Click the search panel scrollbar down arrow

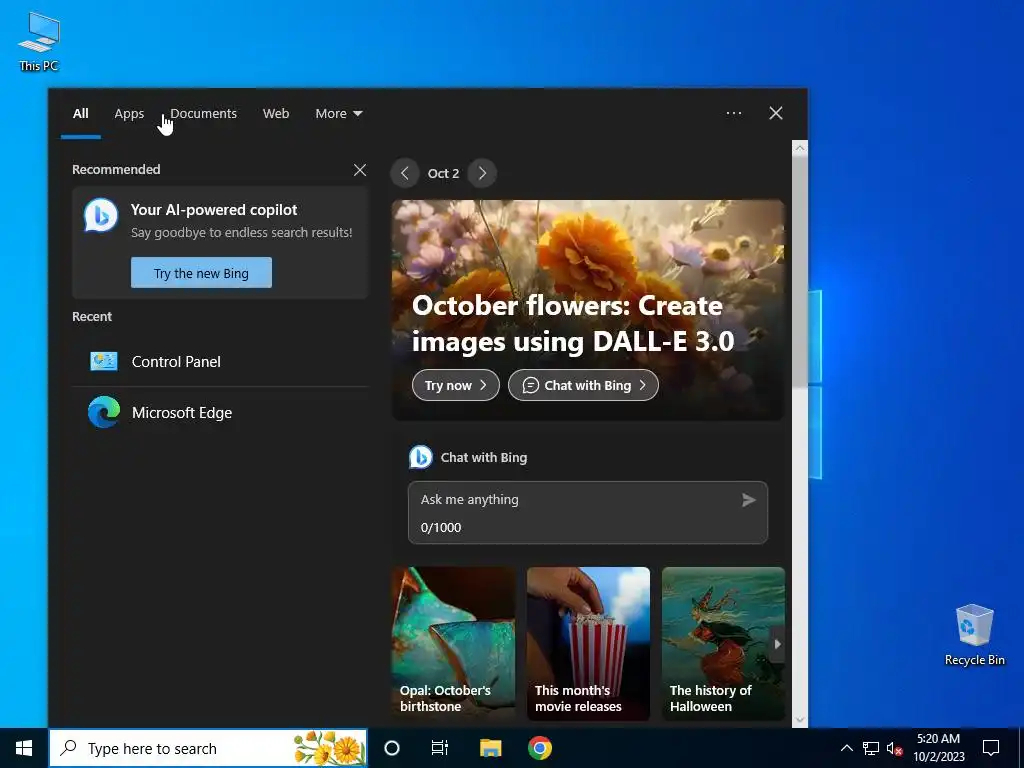click(799, 720)
